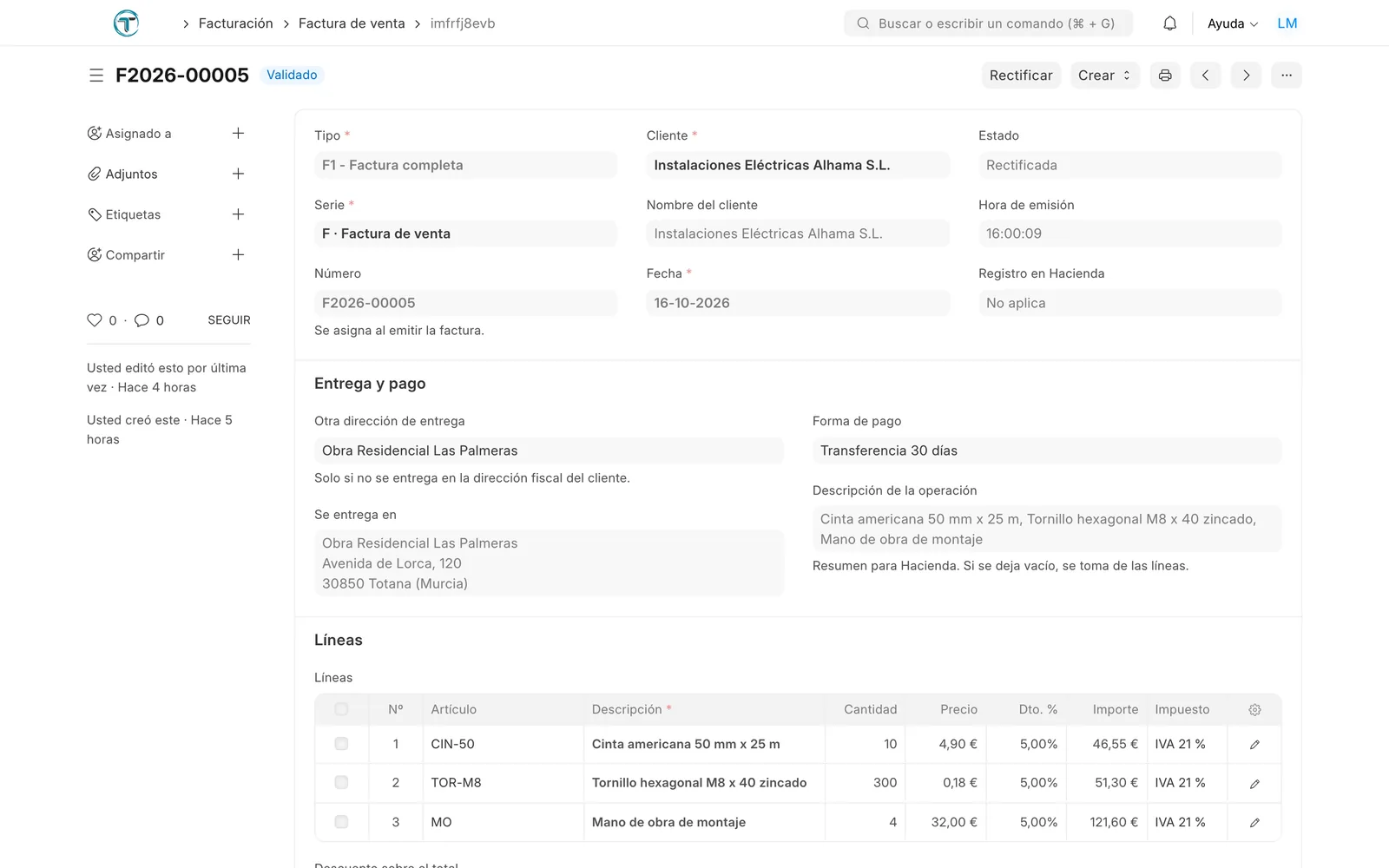Open Factura de venta breadcrumb
The height and width of the screenshot is (868, 1389).
point(352,23)
